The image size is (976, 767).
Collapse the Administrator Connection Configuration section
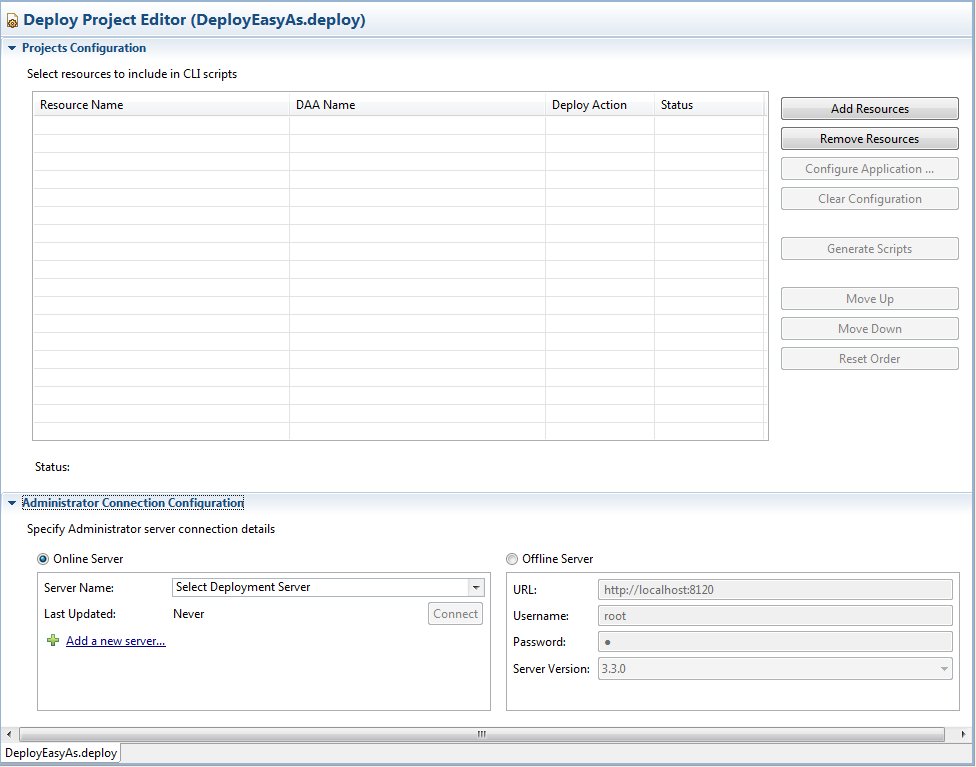[12, 503]
